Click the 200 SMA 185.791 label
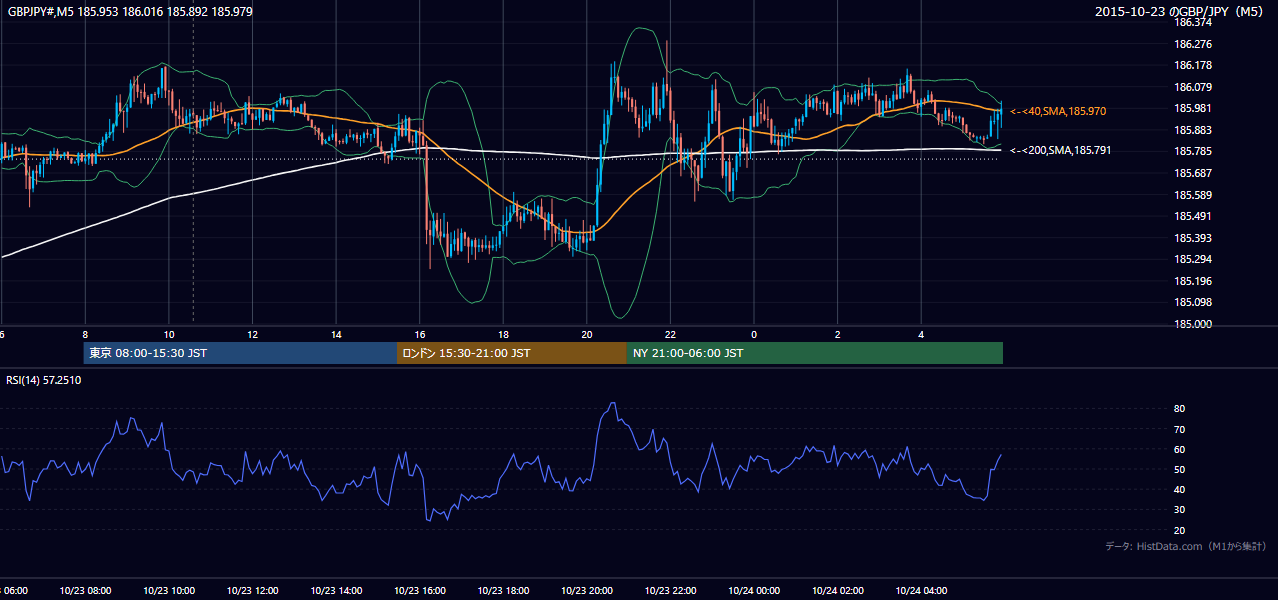 (x=1061, y=150)
